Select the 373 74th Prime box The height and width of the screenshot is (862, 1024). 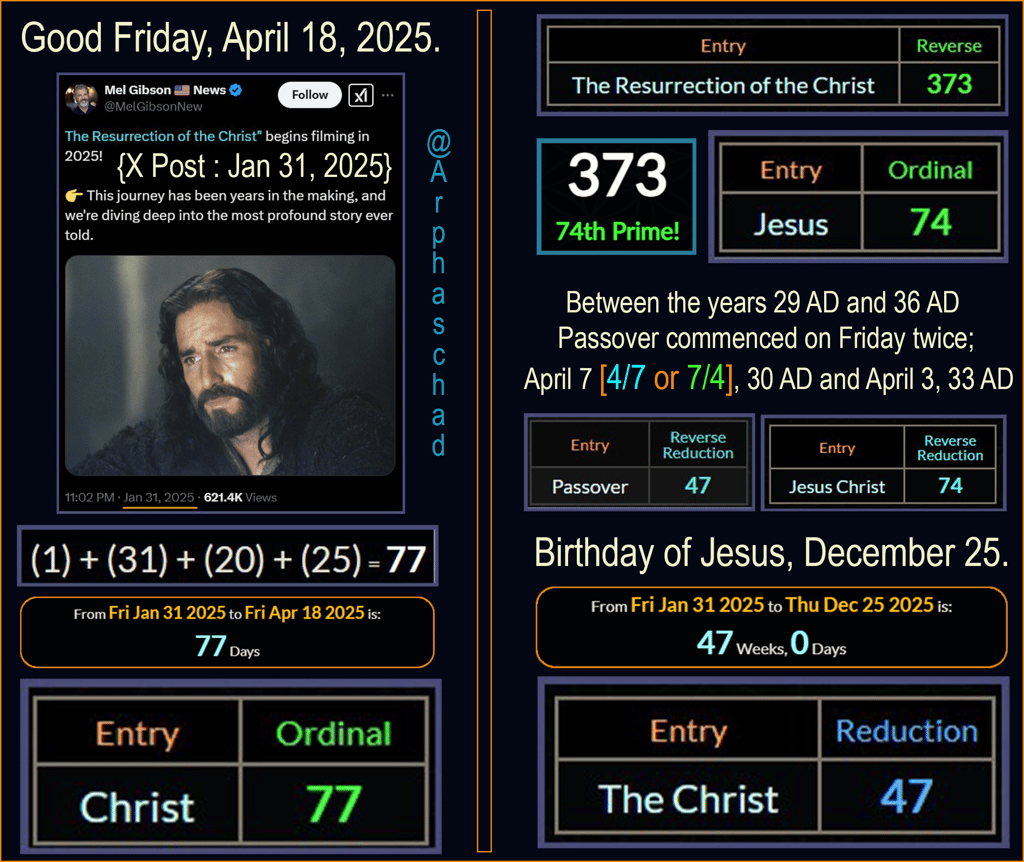pyautogui.click(x=616, y=197)
